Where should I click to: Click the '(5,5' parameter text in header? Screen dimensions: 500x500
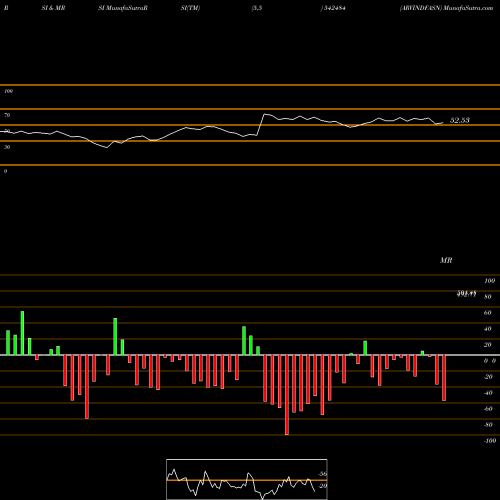[x=257, y=8]
